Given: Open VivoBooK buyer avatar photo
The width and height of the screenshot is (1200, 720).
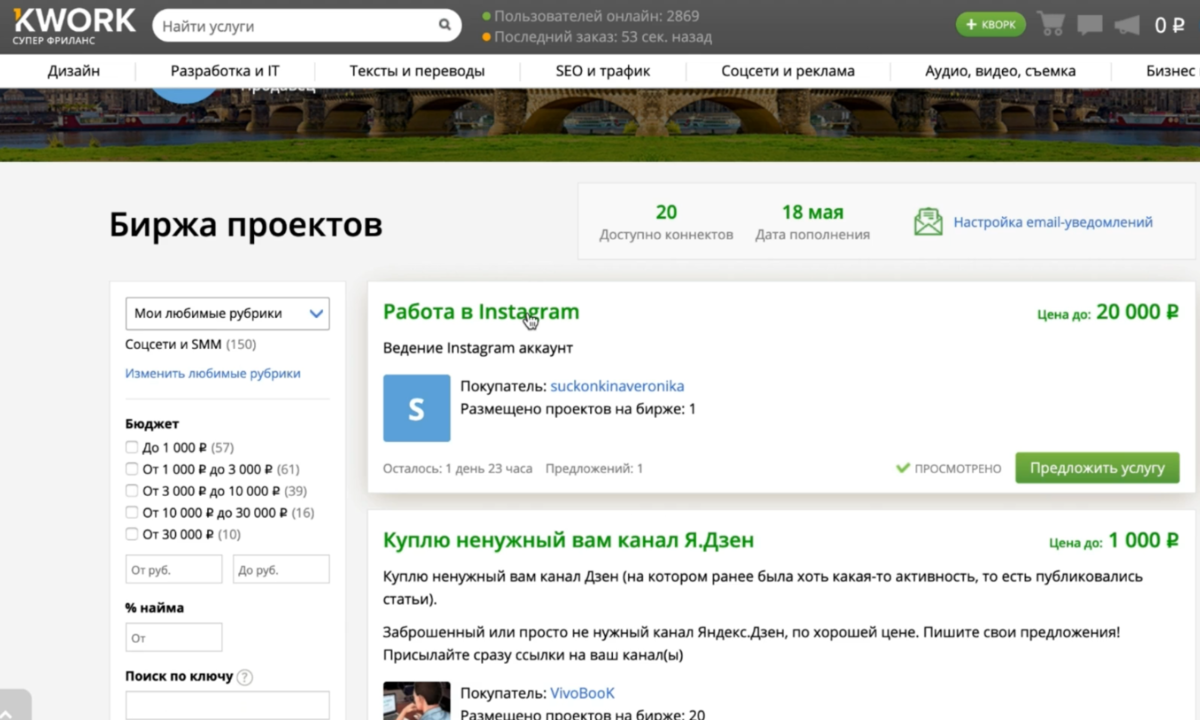Looking at the screenshot, I should point(417,700).
